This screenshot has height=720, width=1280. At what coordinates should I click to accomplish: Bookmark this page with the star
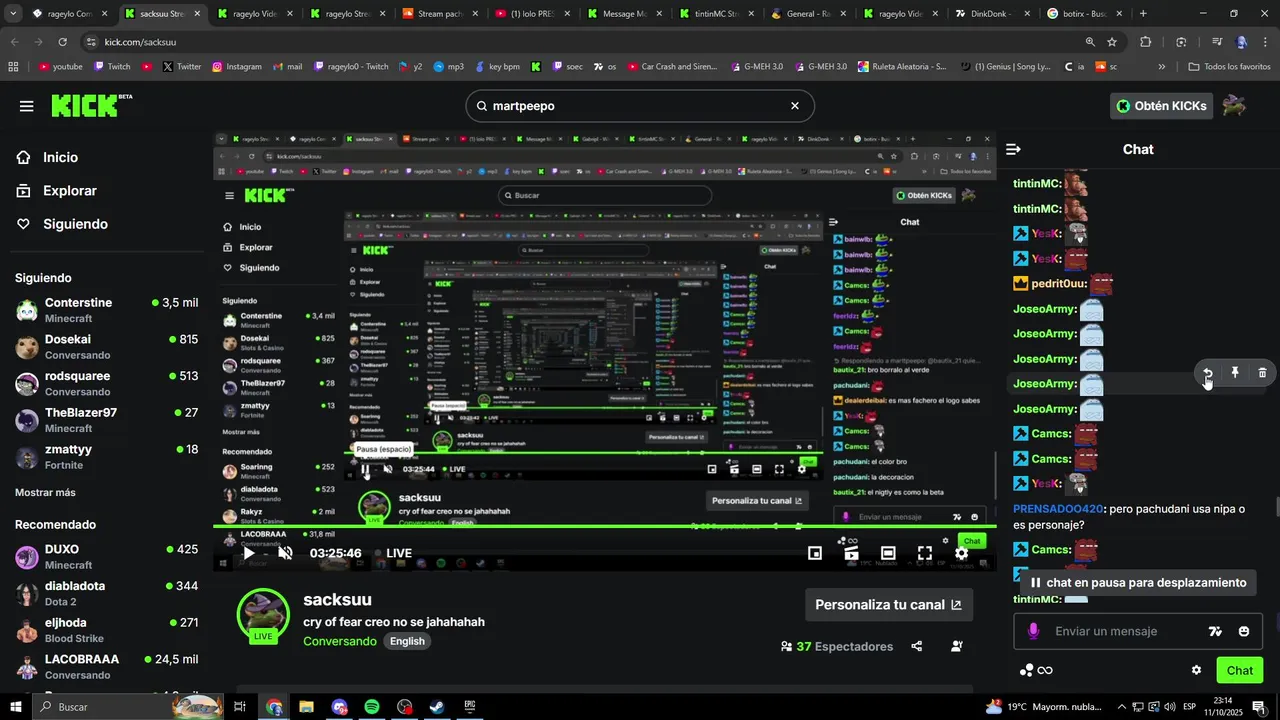pos(1112,42)
